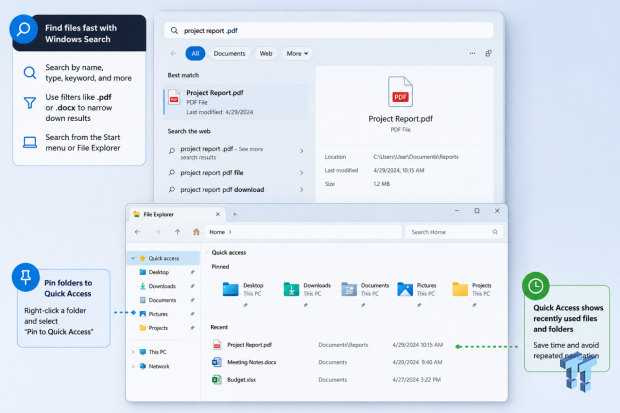620x413 pixels.
Task: Click the search magnifier icon in Windows Search box
Action: [x=174, y=30]
